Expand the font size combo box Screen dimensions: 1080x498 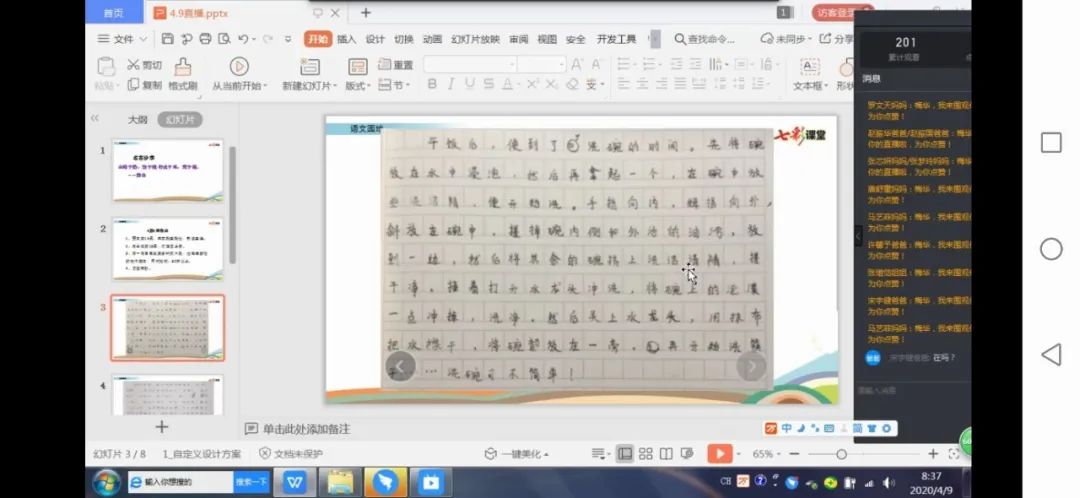click(x=561, y=64)
